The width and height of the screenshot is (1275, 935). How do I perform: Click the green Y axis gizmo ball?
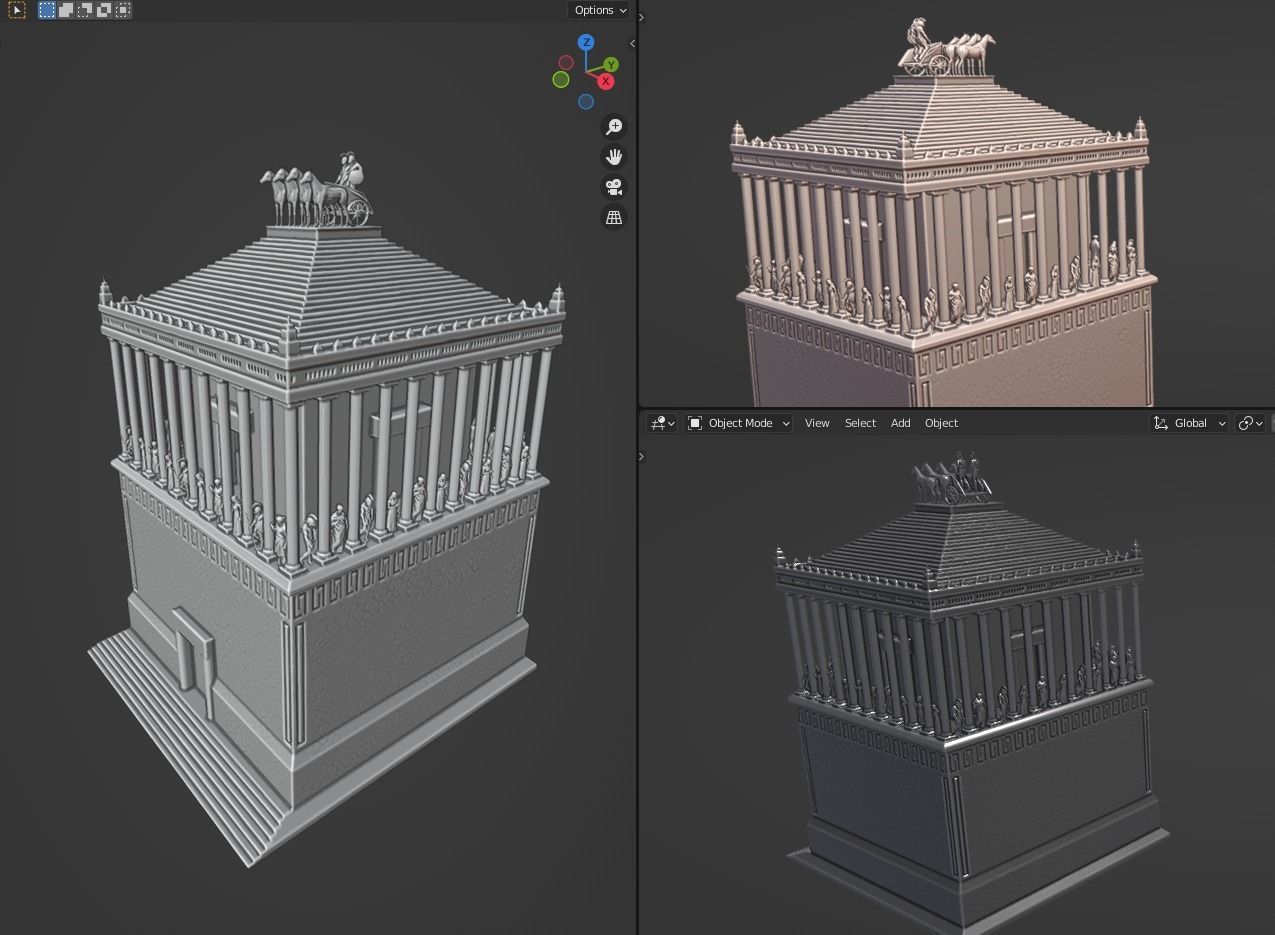(611, 65)
